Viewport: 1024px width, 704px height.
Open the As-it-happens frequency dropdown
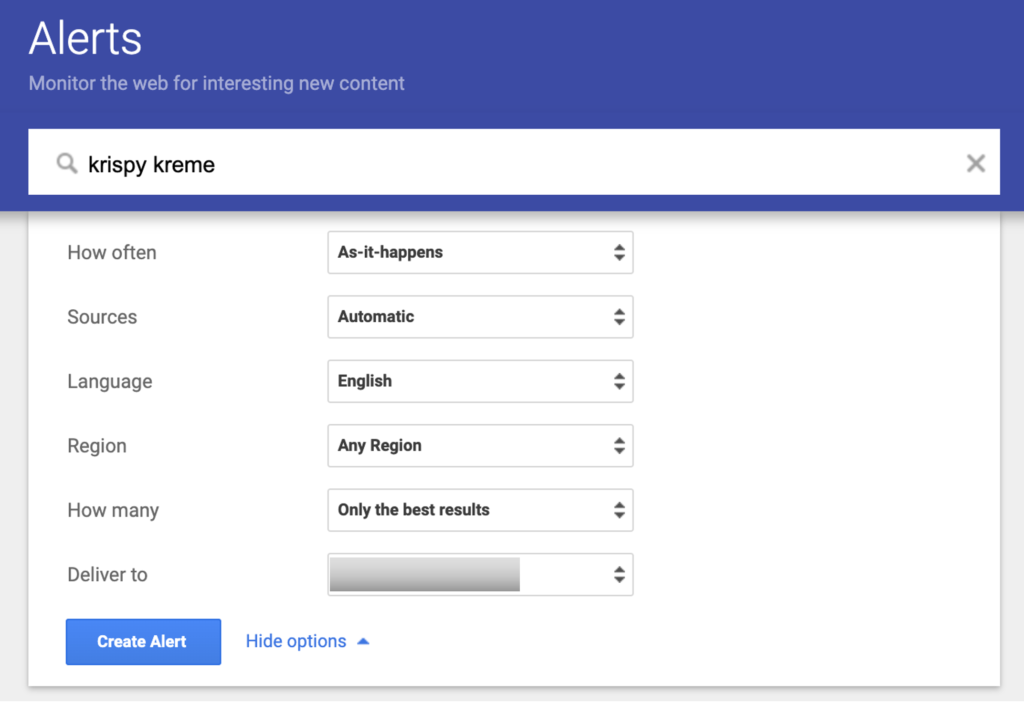click(480, 253)
